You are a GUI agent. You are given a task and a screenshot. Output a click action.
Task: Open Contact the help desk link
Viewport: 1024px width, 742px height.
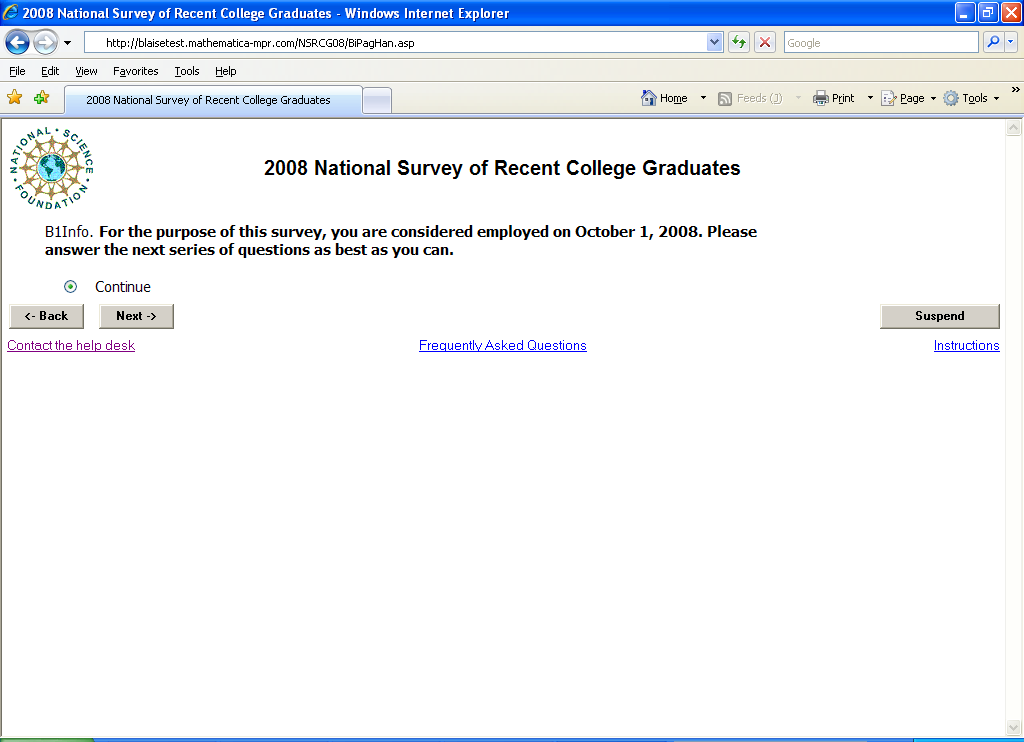pos(71,346)
